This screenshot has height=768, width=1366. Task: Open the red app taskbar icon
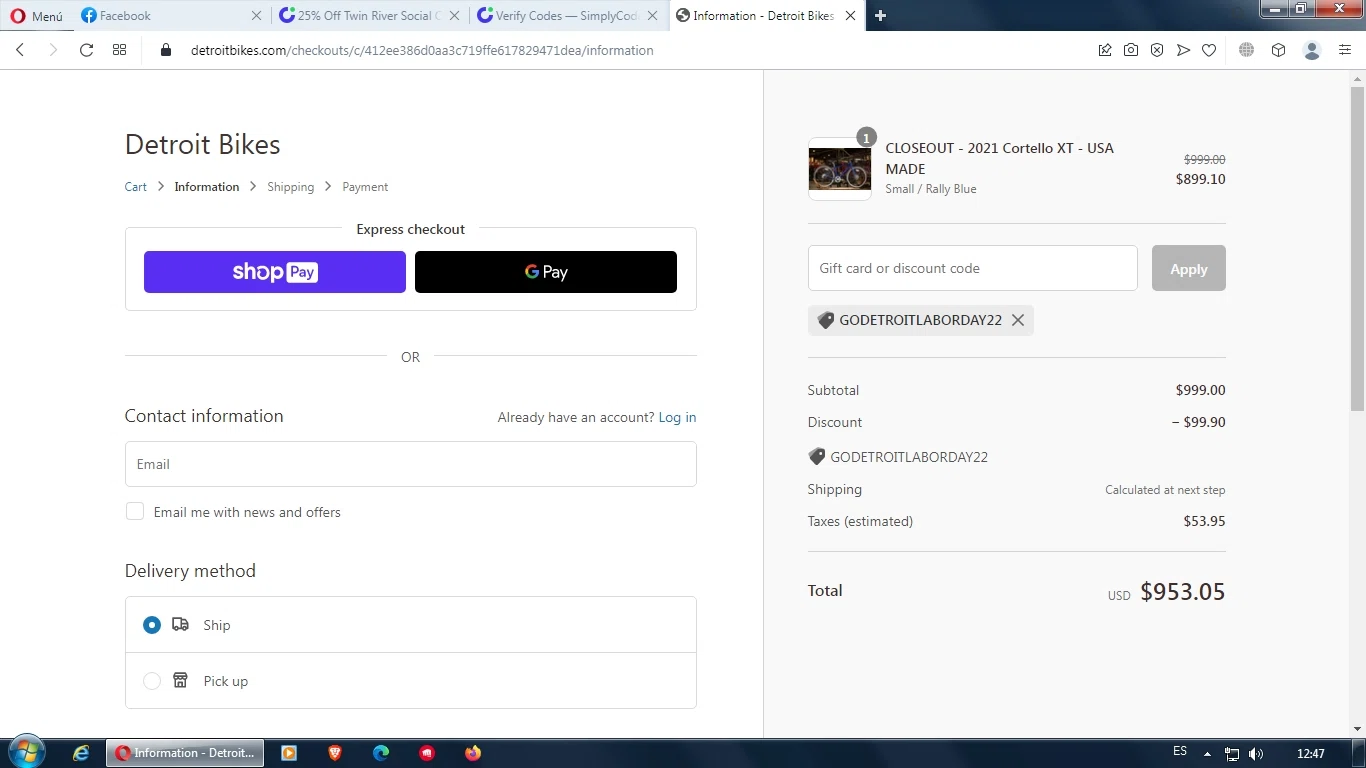[x=427, y=753]
